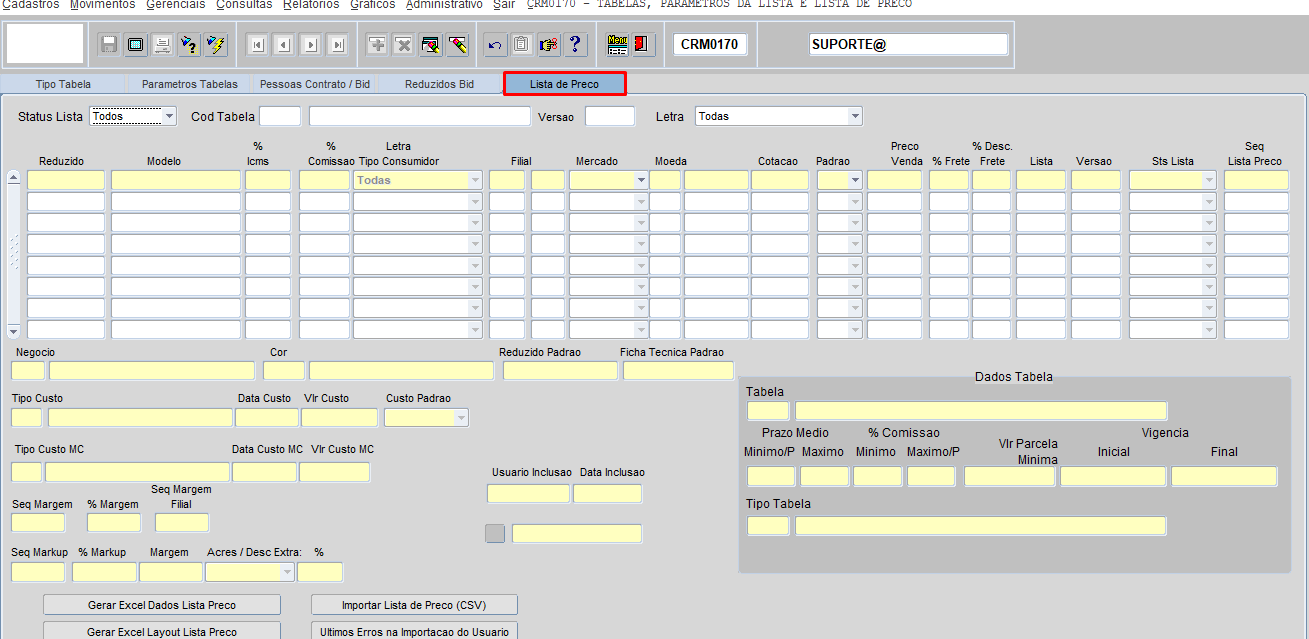This screenshot has width=1309, height=639.
Task: Open the Cadastros menu
Action: point(31,5)
